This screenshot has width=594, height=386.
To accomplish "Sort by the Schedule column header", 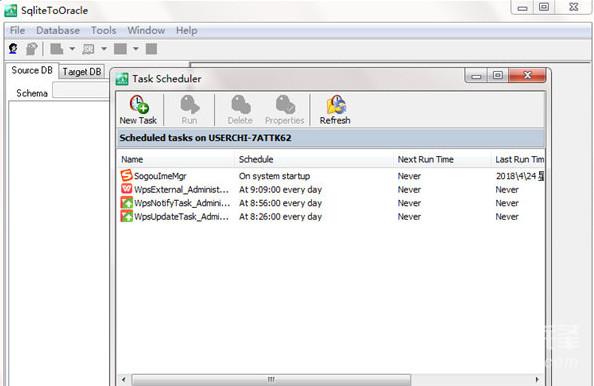I will 314,159.
